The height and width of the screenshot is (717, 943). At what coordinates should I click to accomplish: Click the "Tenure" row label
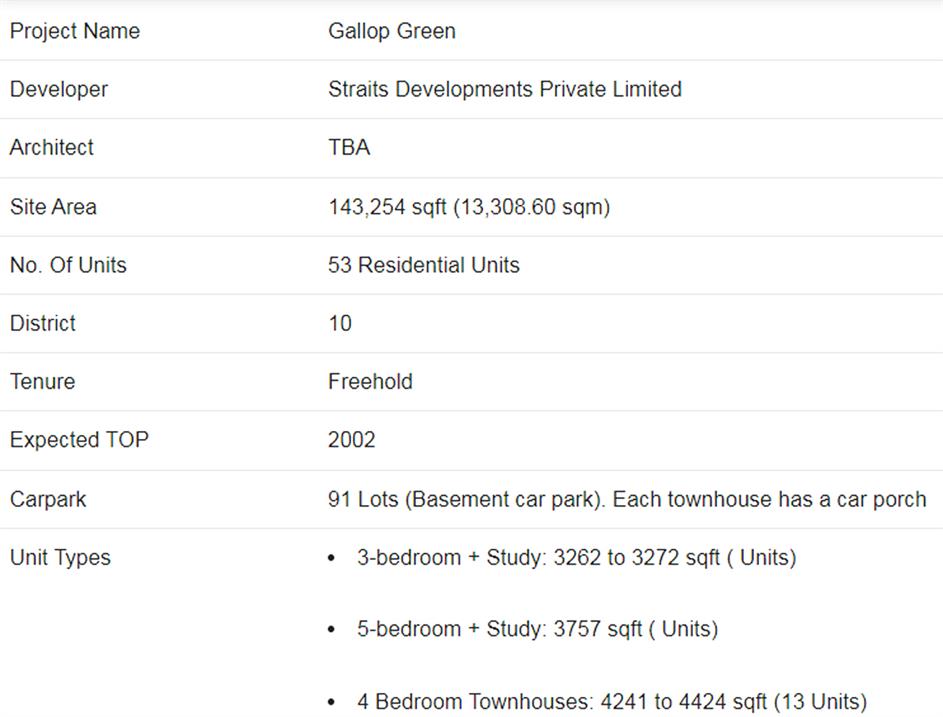[42, 381]
